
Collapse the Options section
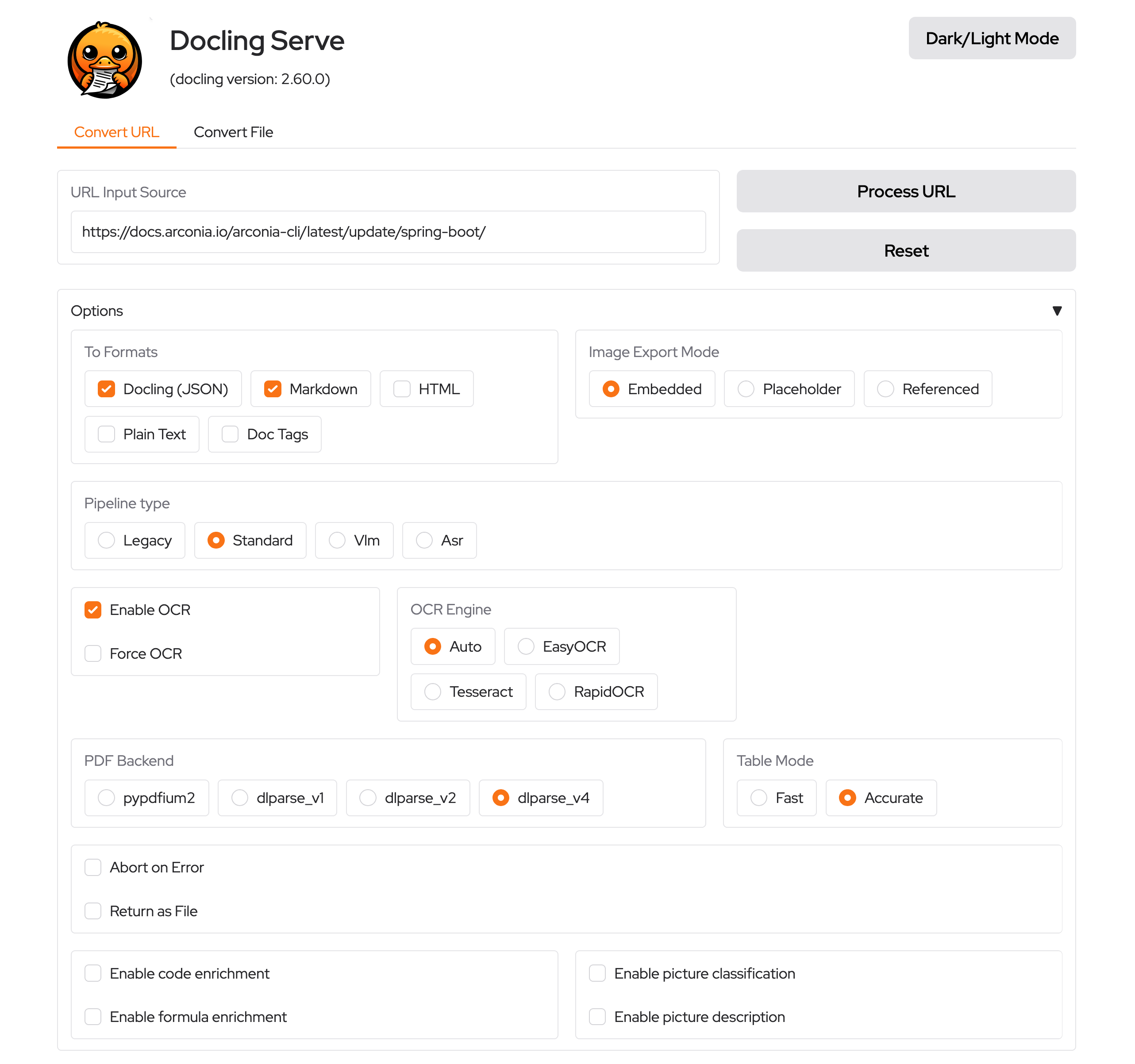coord(1057,311)
